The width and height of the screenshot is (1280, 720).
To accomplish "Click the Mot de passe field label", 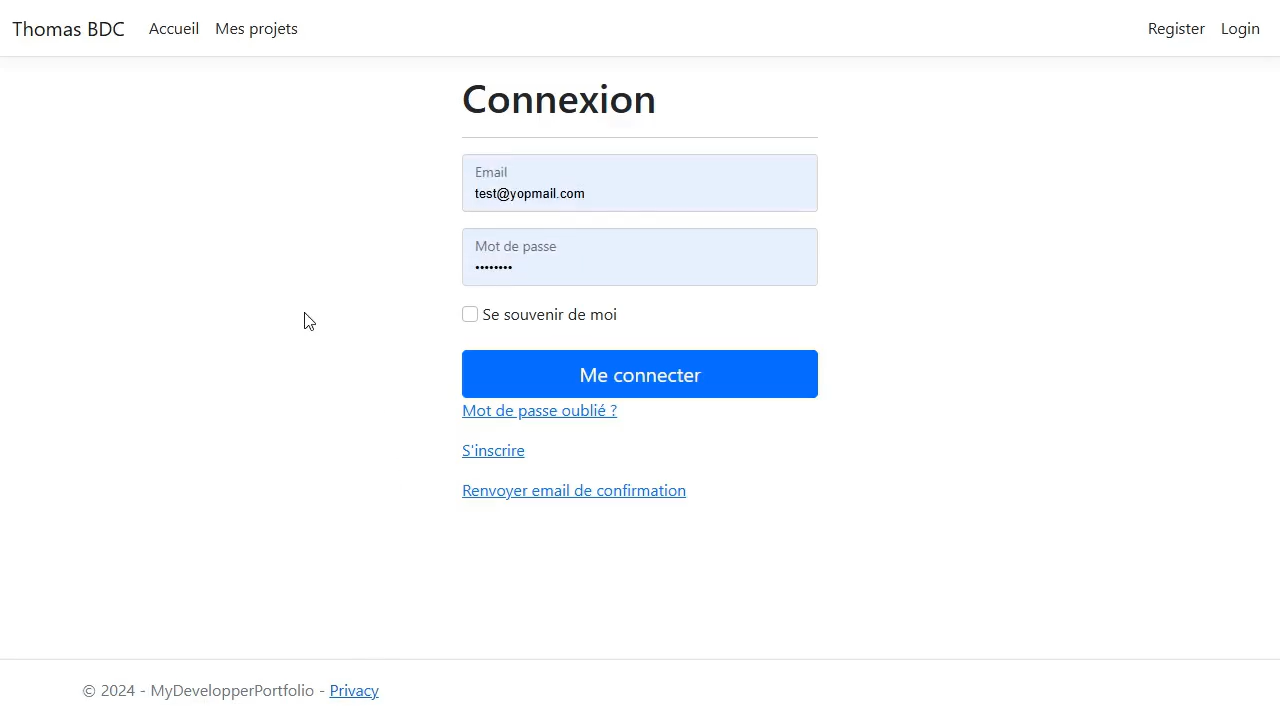I will [x=515, y=246].
